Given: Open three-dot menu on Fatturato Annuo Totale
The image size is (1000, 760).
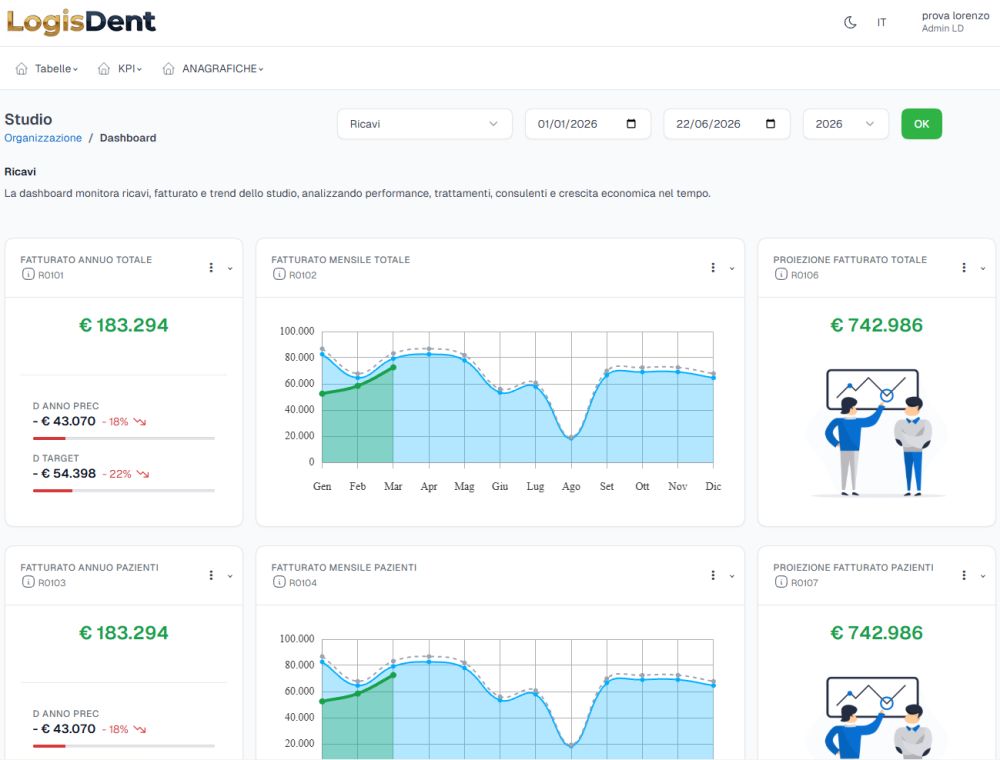Looking at the screenshot, I should point(211,268).
